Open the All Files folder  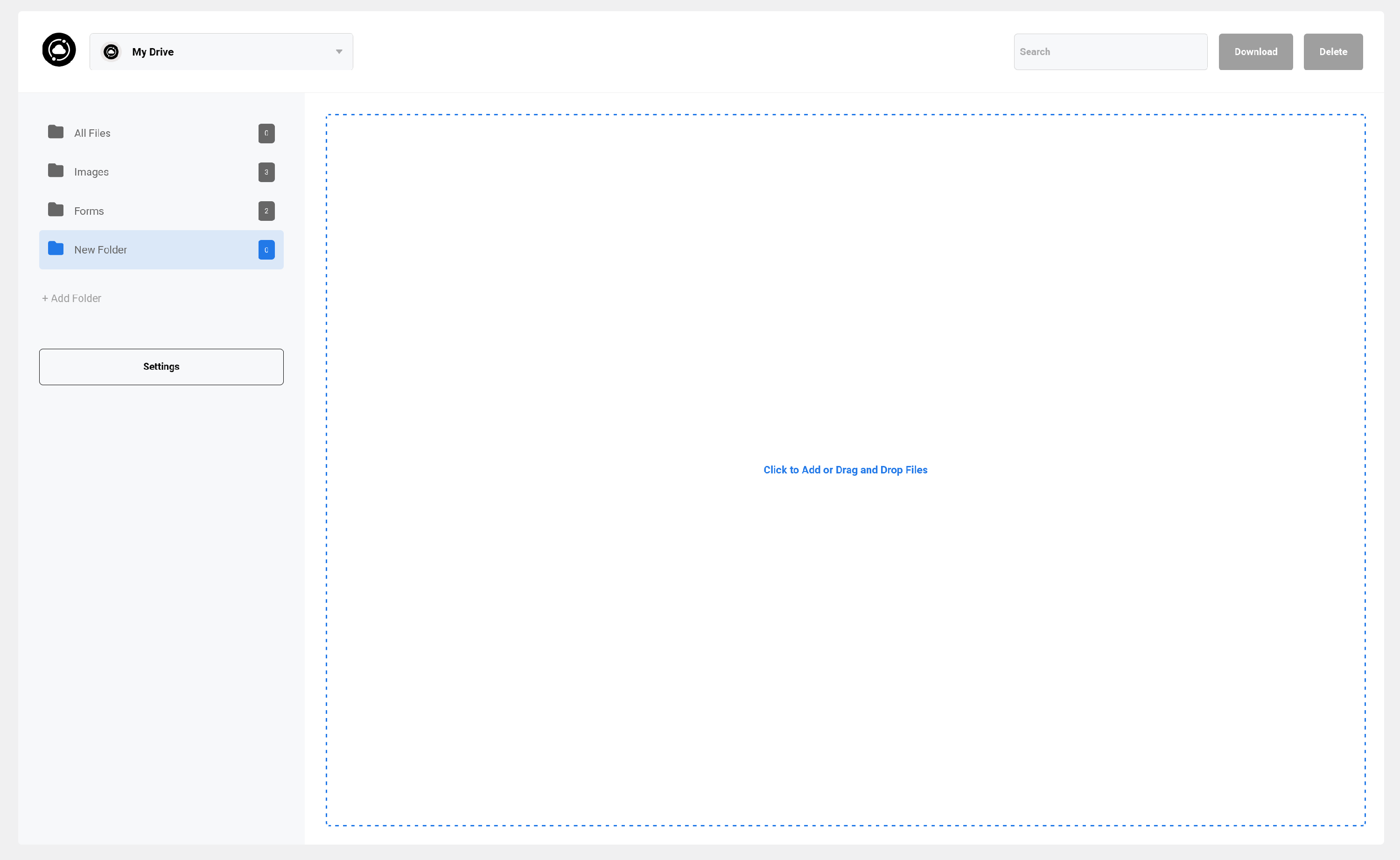tap(92, 133)
